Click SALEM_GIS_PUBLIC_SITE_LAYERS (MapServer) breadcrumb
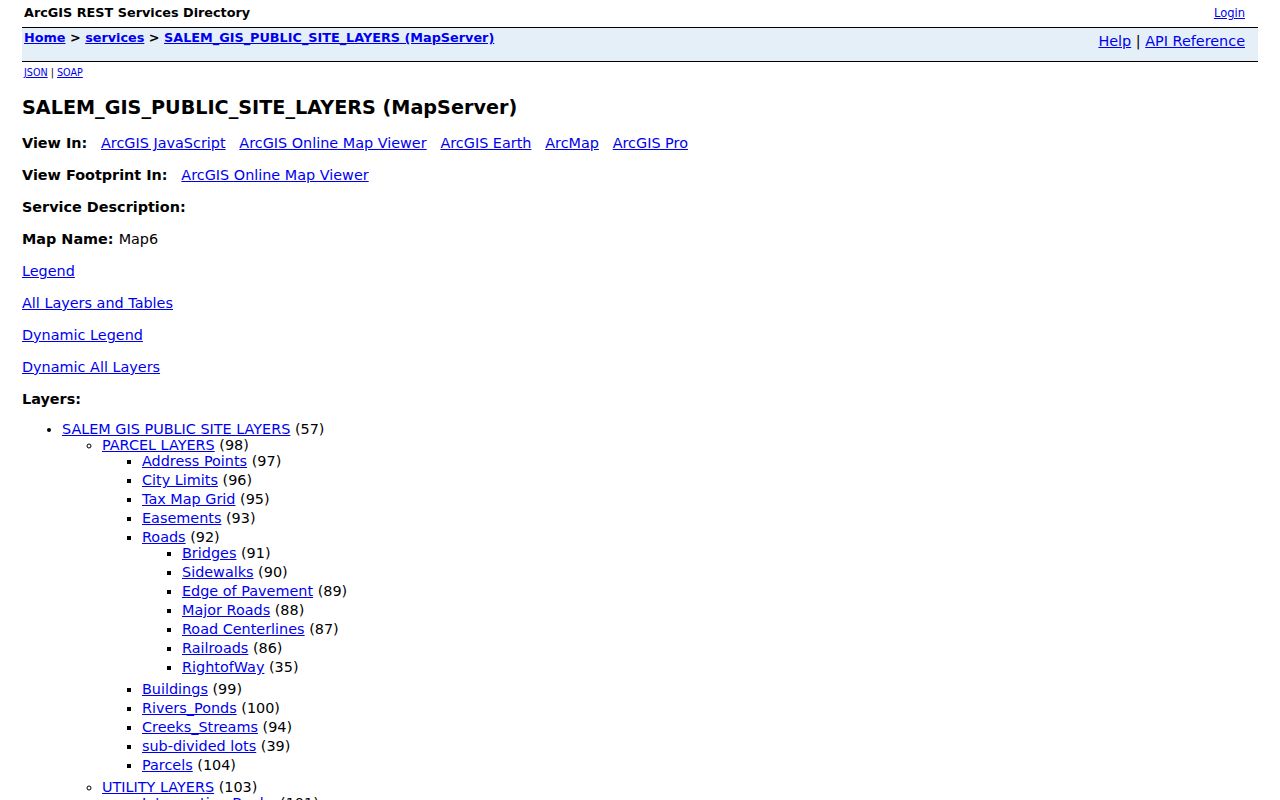Image resolution: width=1280 pixels, height=800 pixels. (329, 38)
